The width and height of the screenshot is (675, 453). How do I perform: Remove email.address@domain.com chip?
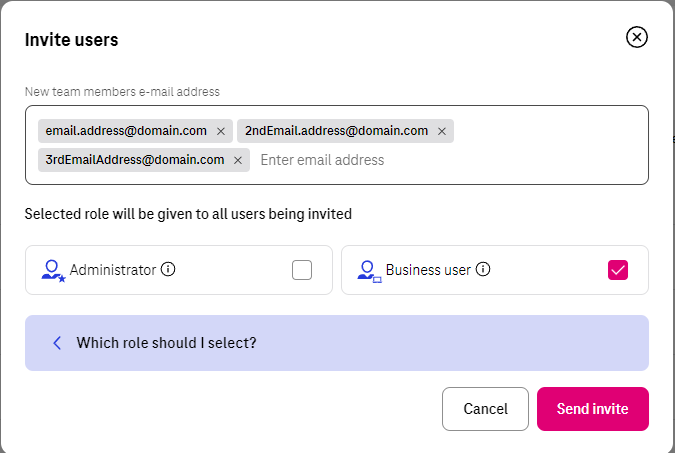point(221,131)
